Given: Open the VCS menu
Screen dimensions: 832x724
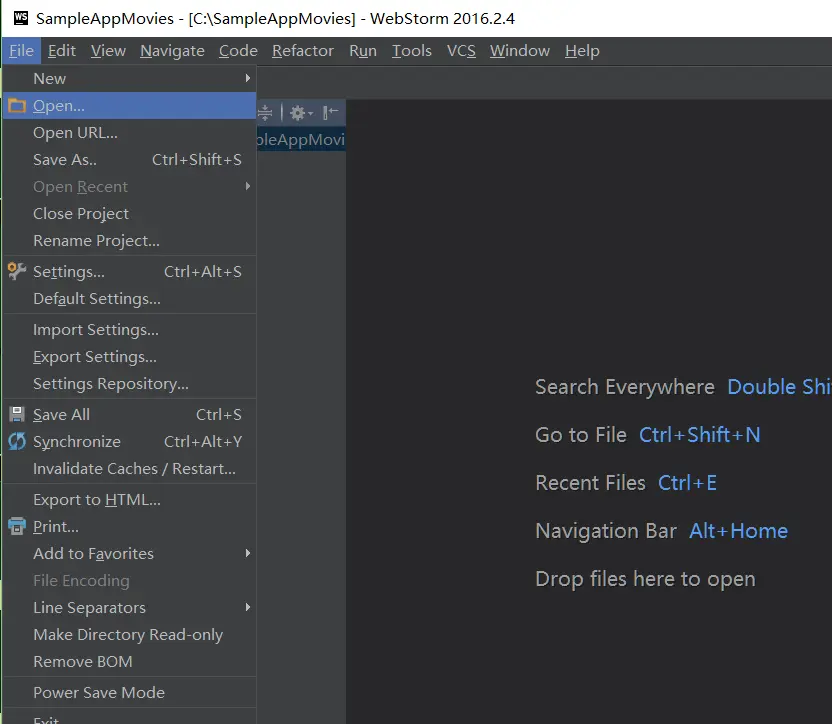Looking at the screenshot, I should (x=461, y=51).
